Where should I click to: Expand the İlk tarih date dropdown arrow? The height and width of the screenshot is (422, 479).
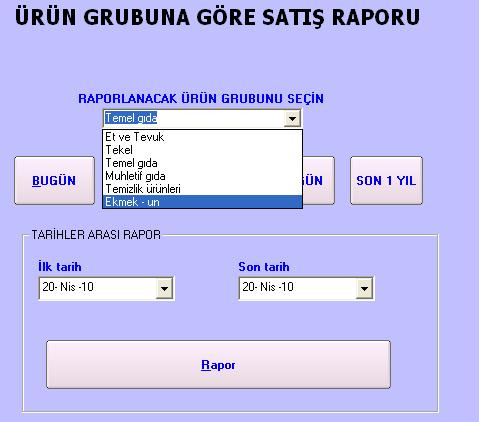pyautogui.click(x=164, y=288)
